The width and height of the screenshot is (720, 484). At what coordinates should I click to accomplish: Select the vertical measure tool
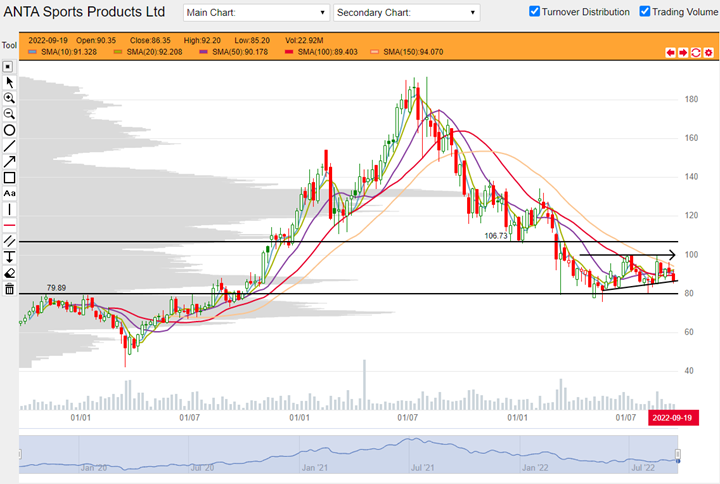pyautogui.click(x=9, y=257)
